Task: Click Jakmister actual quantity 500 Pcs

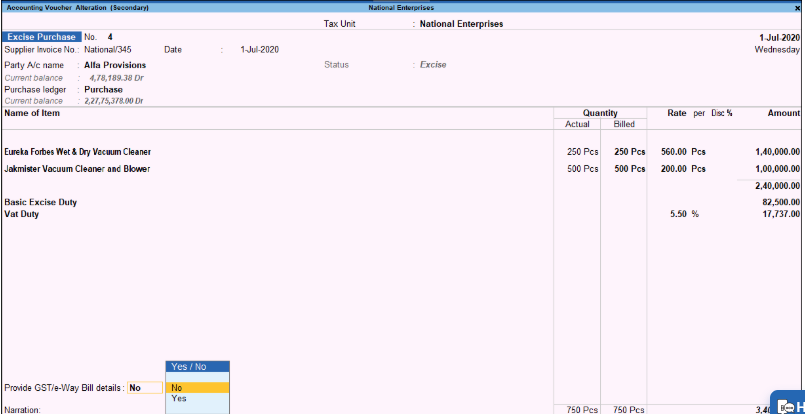Action: pos(583,168)
